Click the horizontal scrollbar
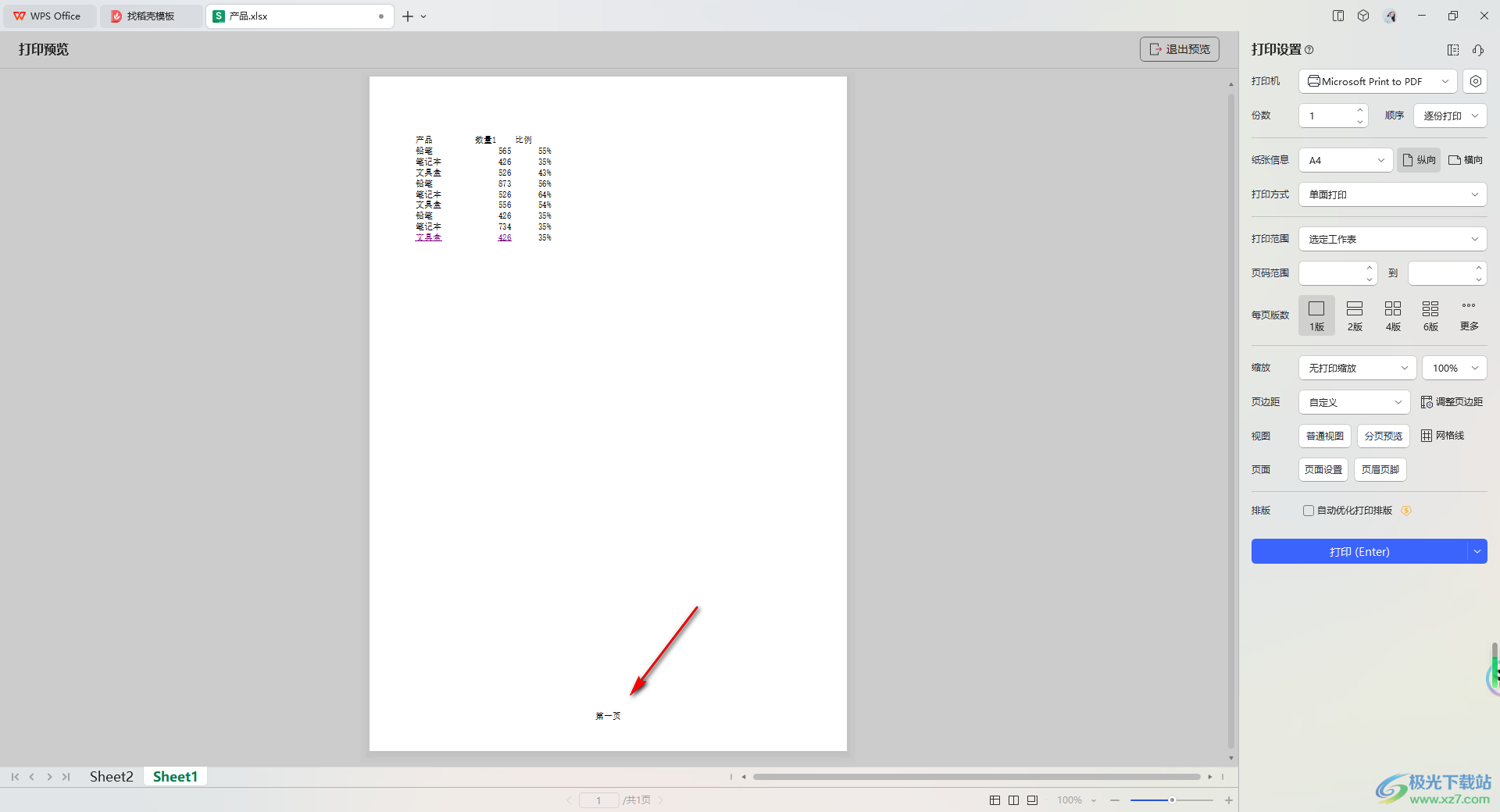This screenshot has height=812, width=1500. tap(977, 777)
